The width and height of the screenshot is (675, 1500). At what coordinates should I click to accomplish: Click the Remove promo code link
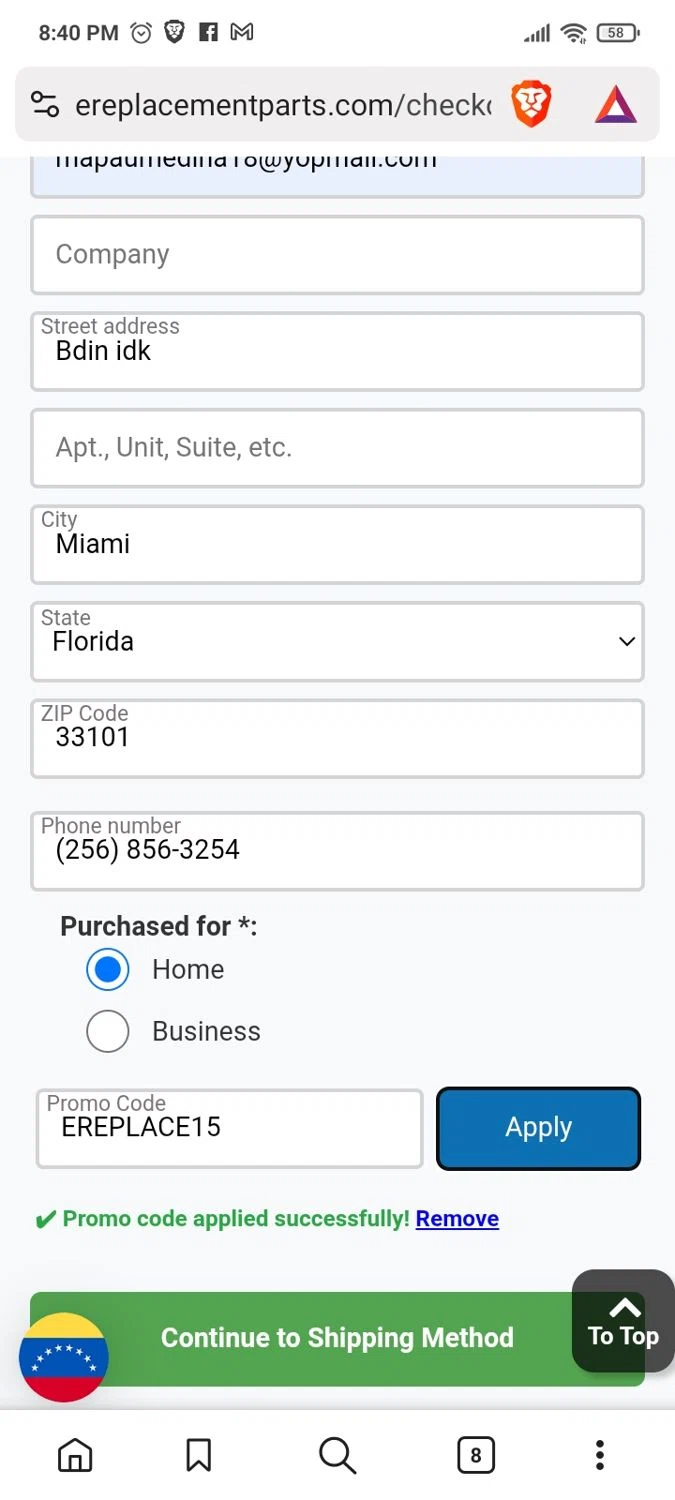[x=457, y=1218]
